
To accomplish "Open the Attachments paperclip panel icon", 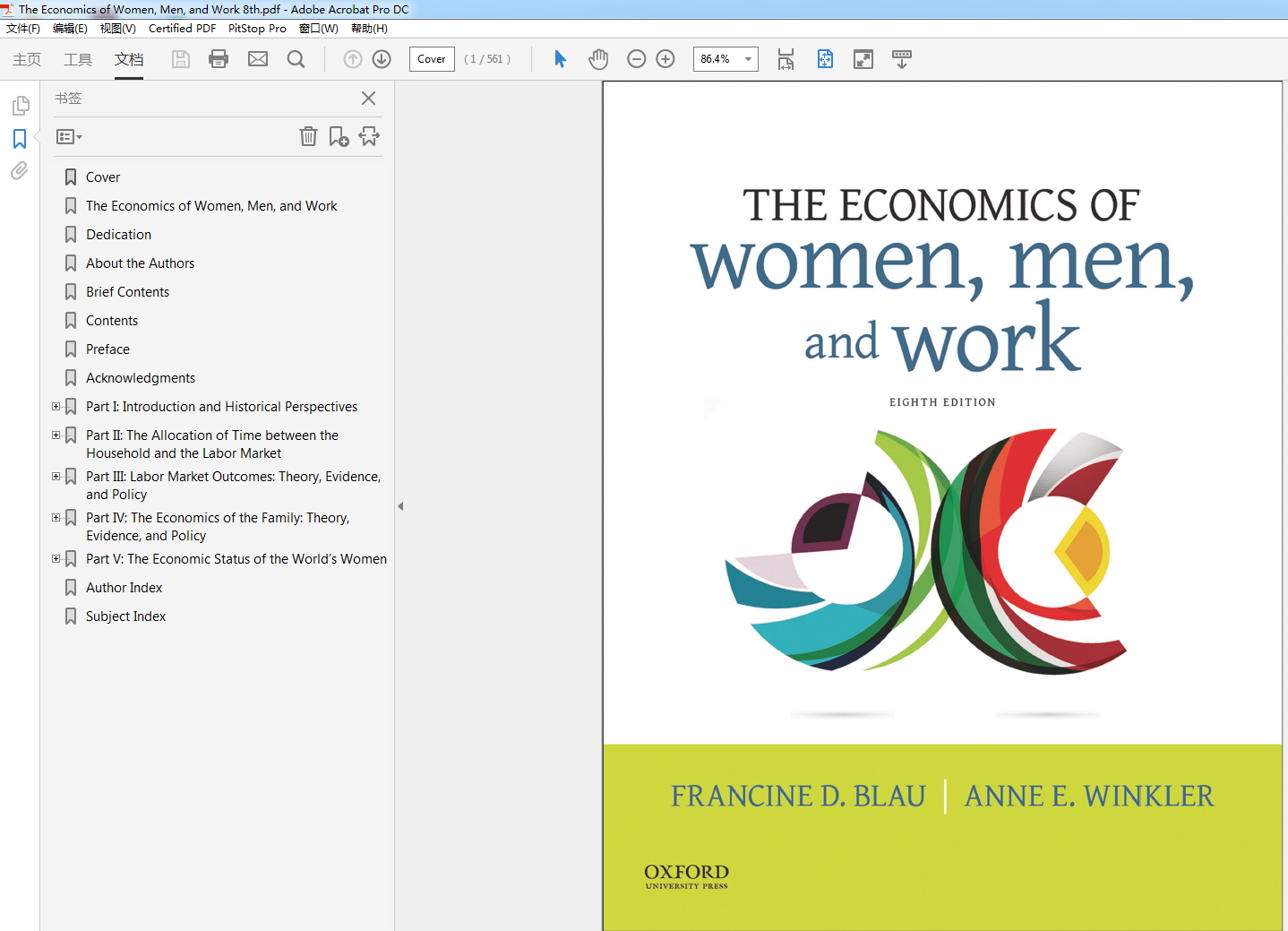I will pos(20,170).
